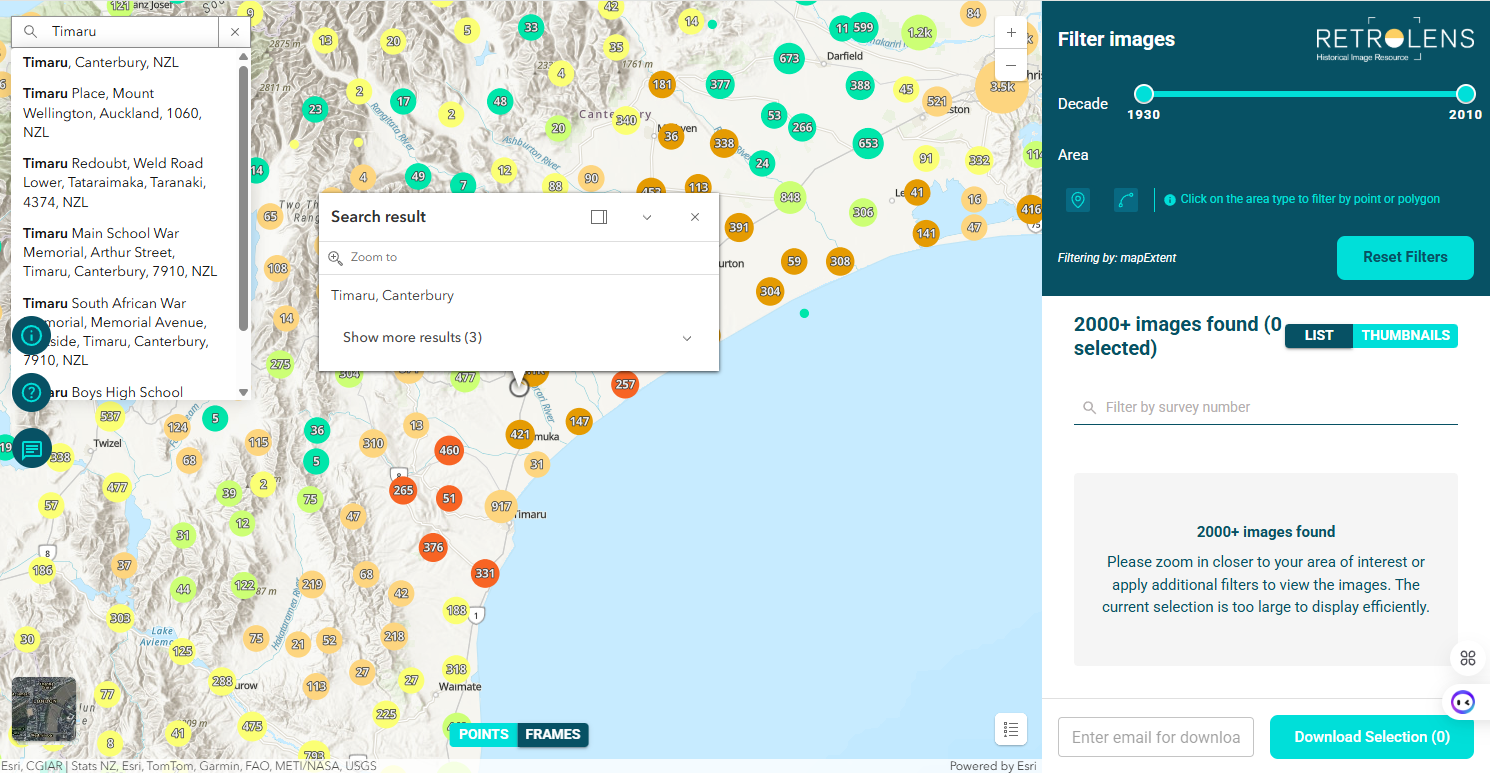Image resolution: width=1490 pixels, height=773 pixels.
Task: Switch map display to FRAMES
Action: [x=553, y=735]
